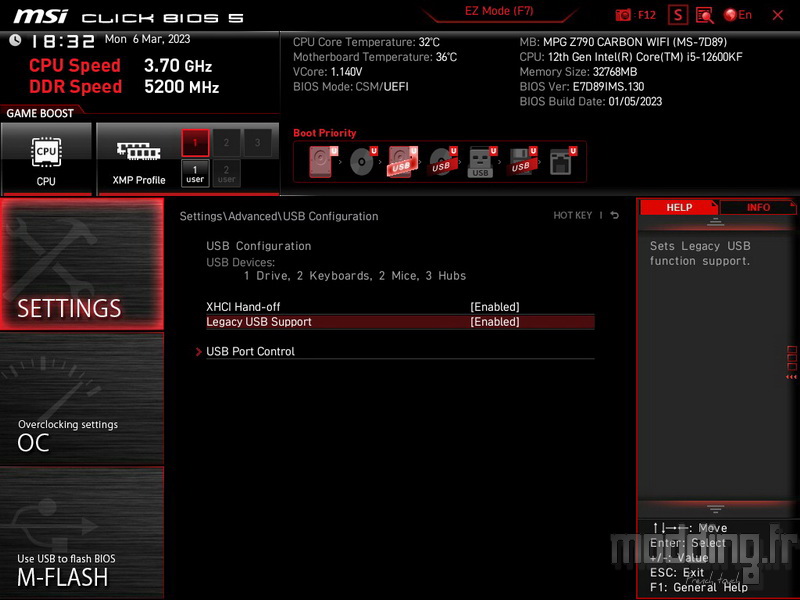Viewport: 800px width, 600px height.
Task: Open Favorites via the S icon
Action: 678,15
